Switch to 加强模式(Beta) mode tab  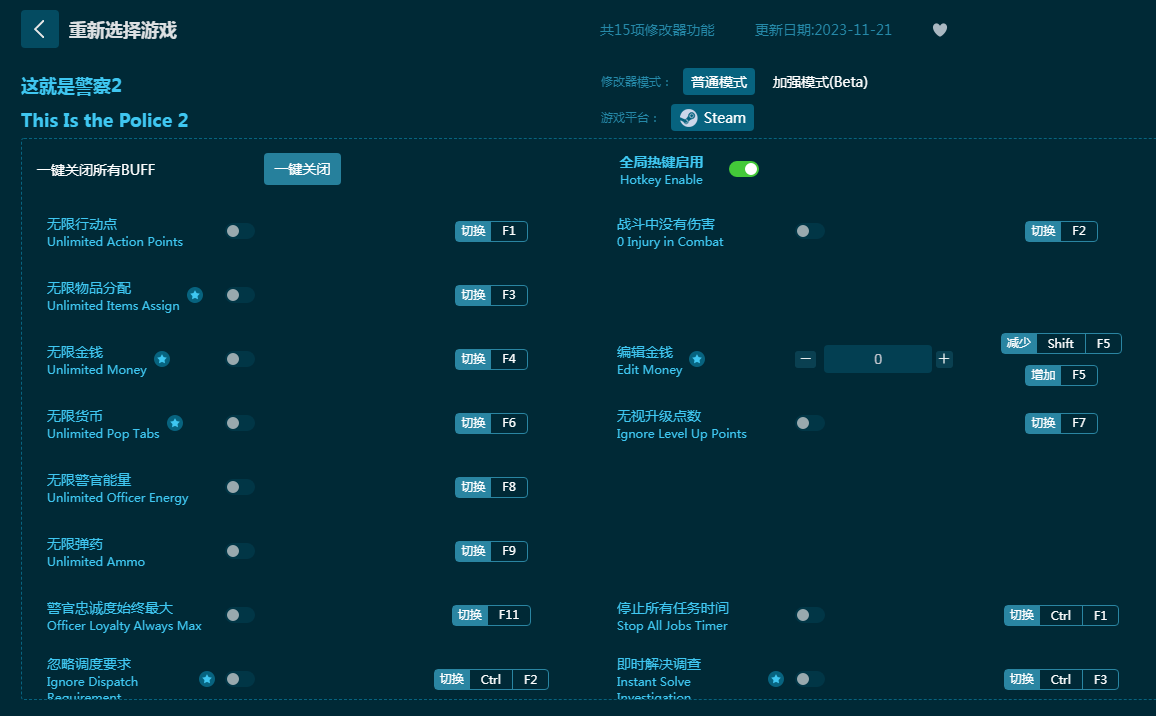click(820, 82)
